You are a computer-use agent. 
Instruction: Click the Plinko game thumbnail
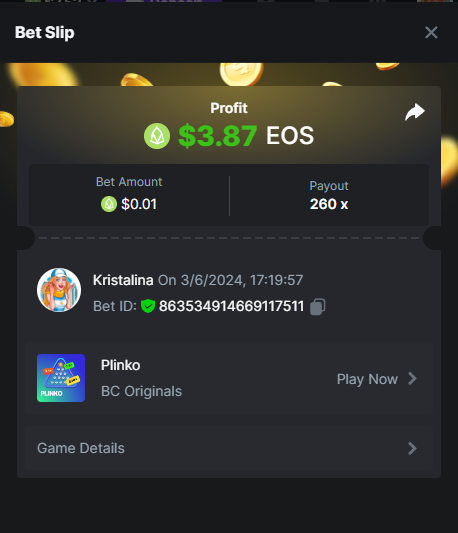(61, 378)
